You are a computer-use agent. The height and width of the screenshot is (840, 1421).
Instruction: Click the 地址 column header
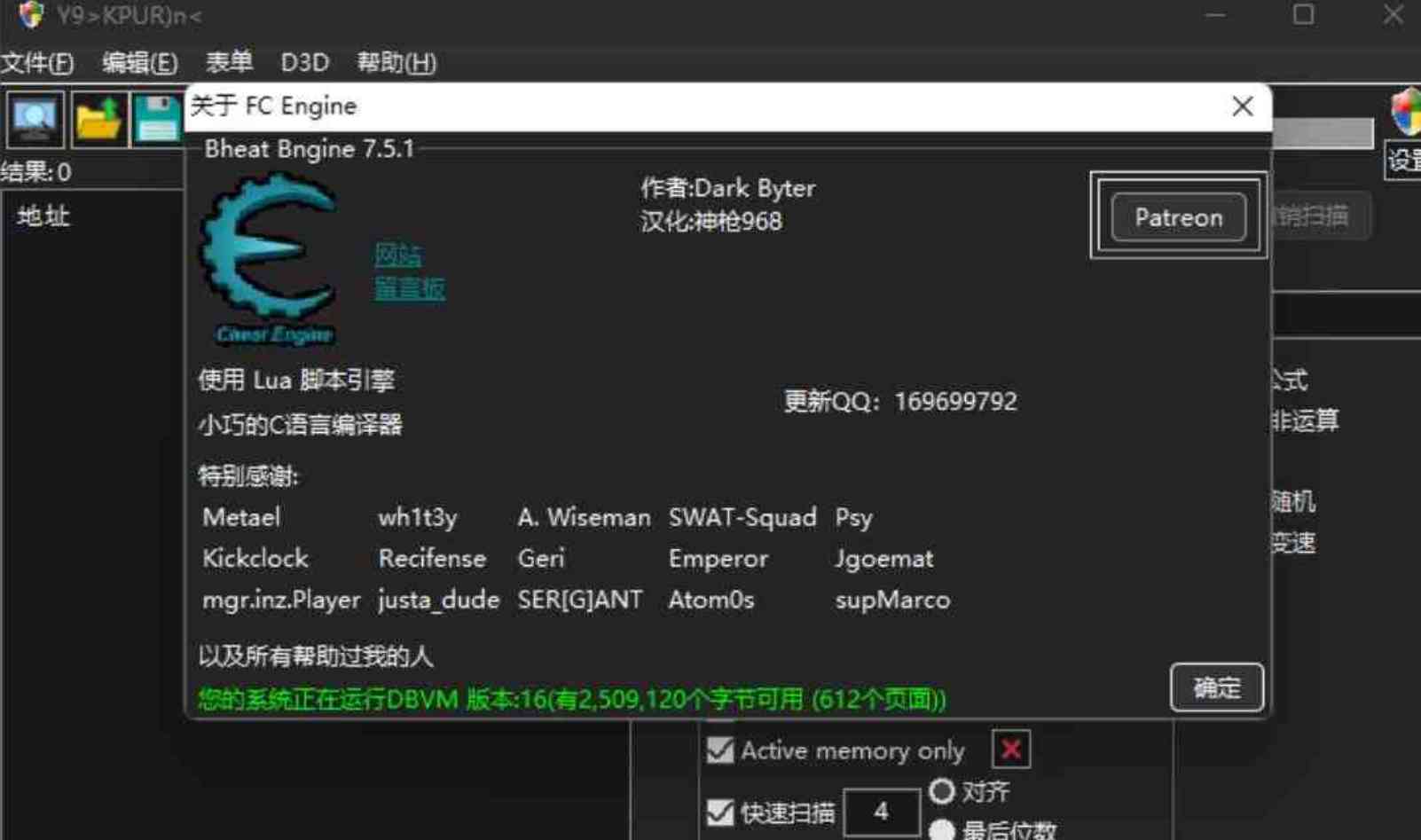[x=43, y=216]
